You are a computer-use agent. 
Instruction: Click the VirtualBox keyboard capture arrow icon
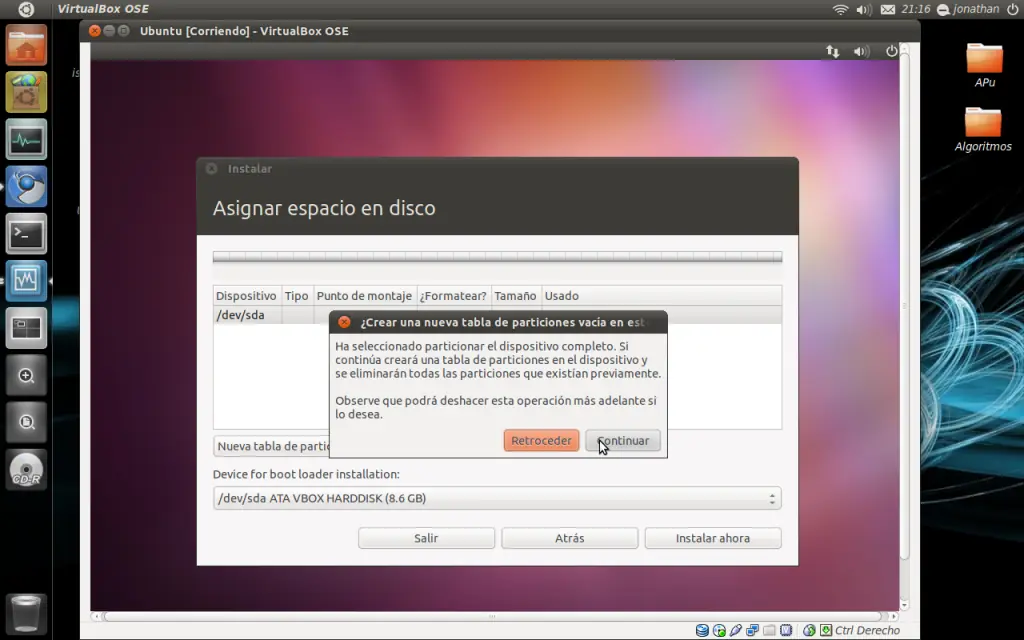click(826, 630)
